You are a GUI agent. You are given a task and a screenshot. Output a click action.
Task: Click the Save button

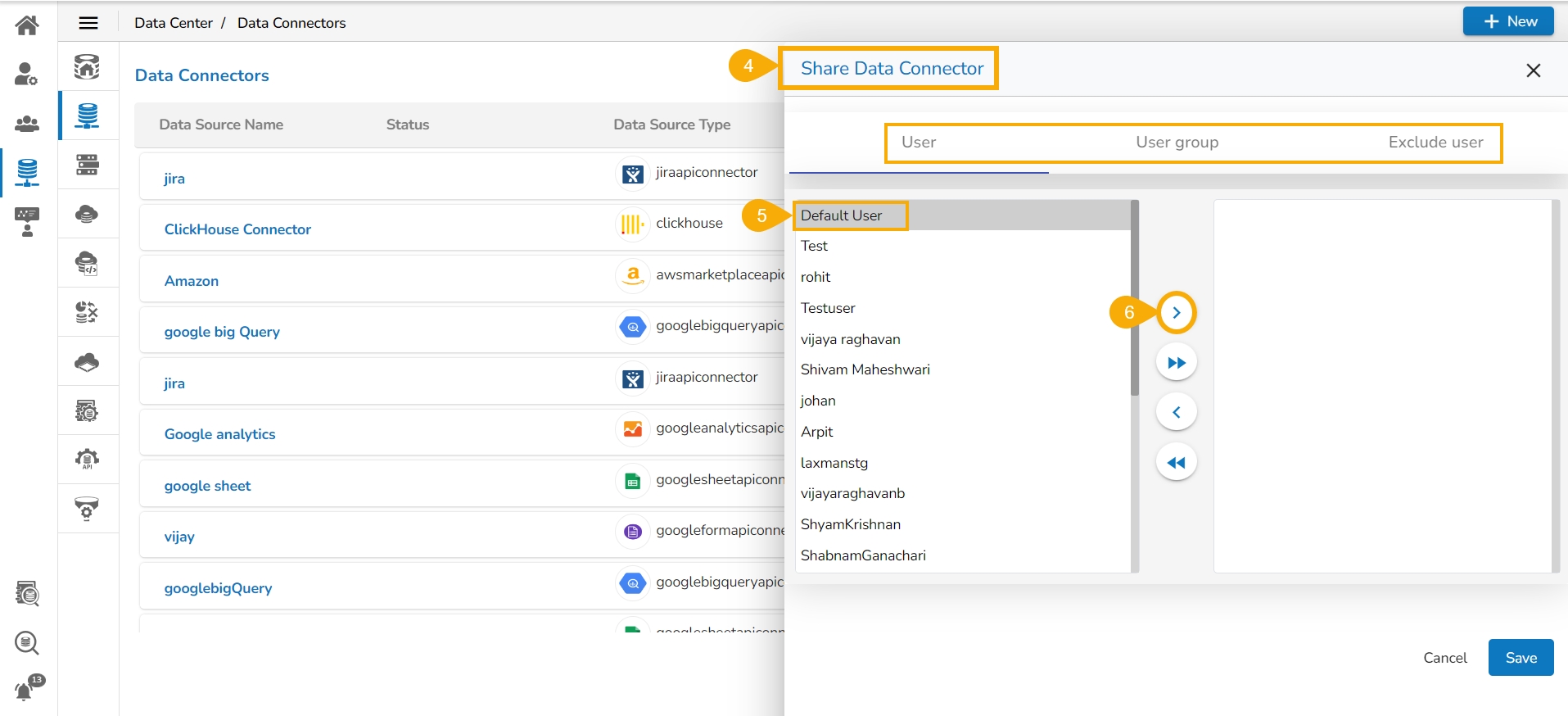click(1521, 658)
